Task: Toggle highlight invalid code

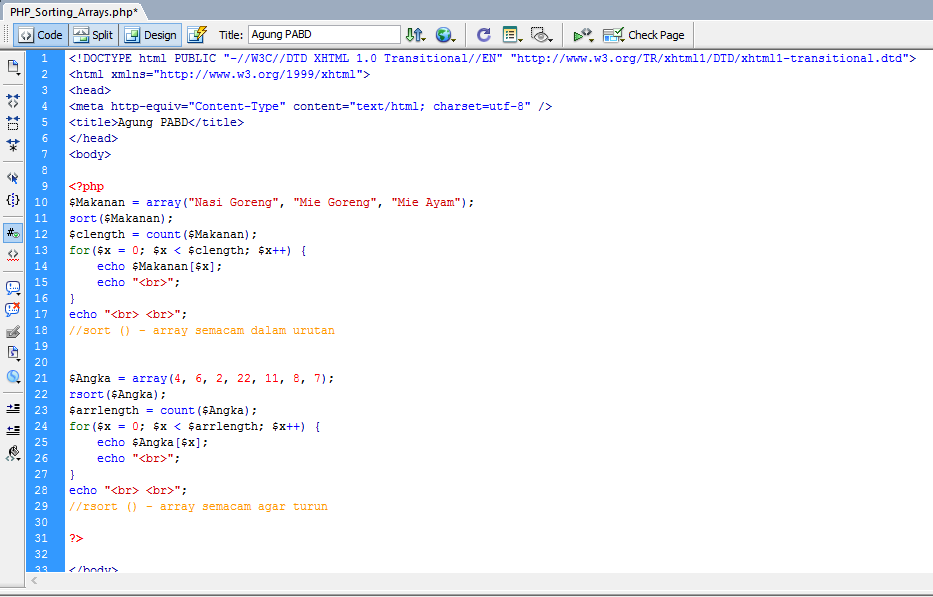Action: (13, 255)
